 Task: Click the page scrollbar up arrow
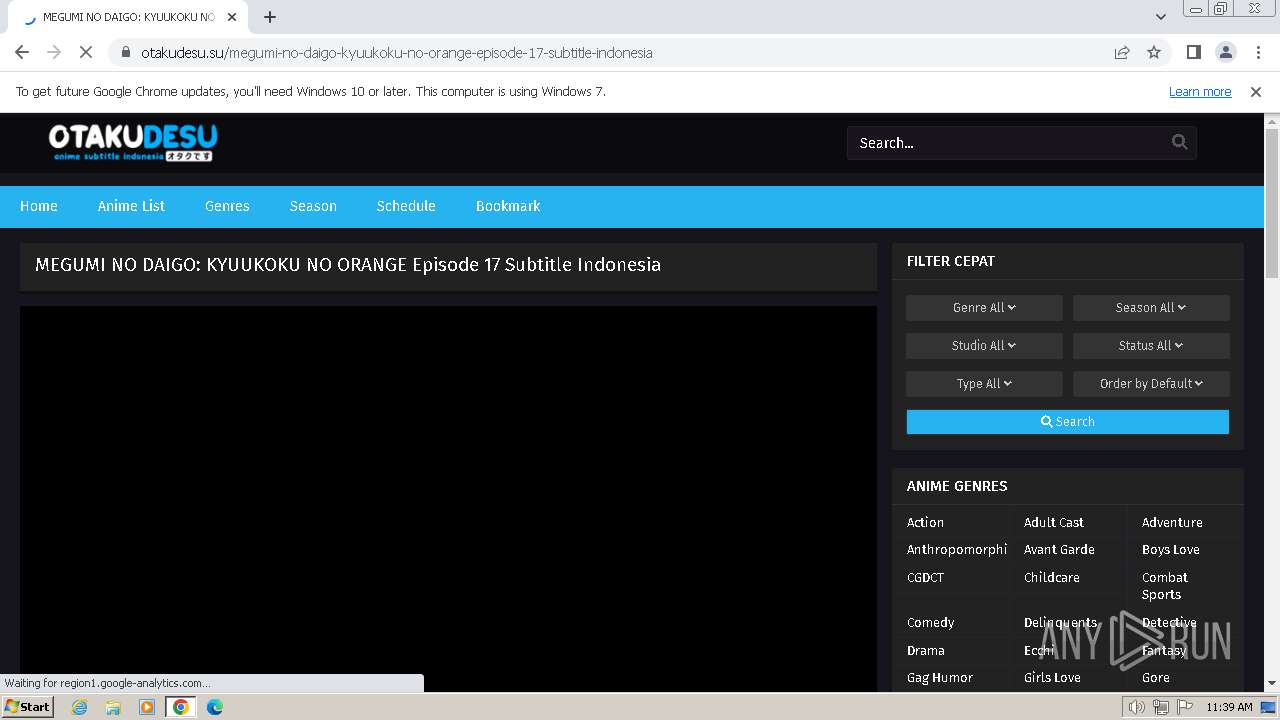(1272, 121)
